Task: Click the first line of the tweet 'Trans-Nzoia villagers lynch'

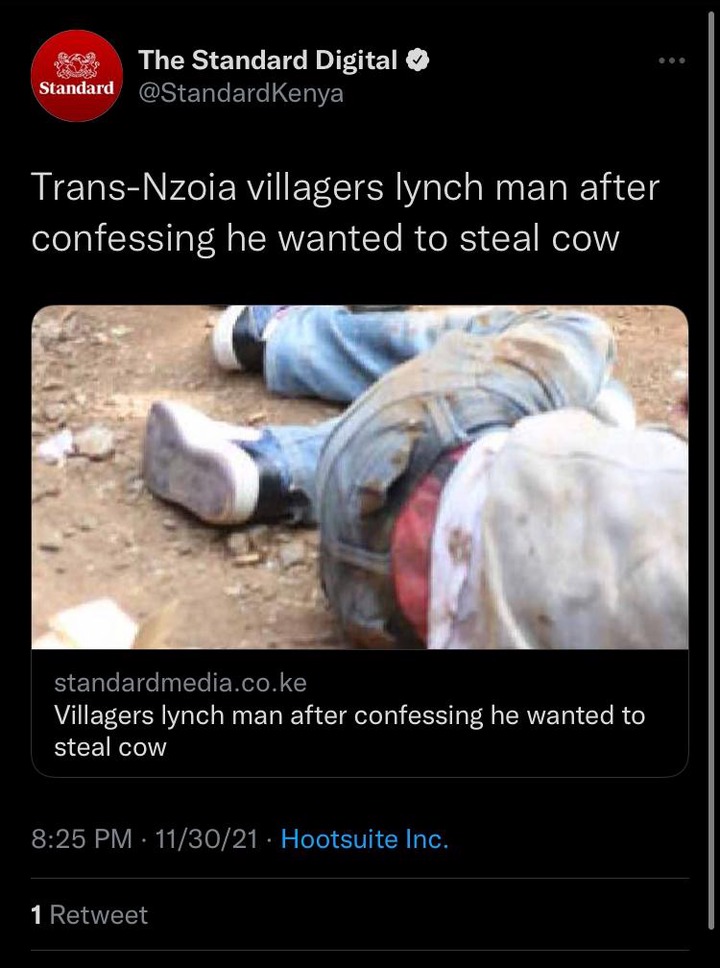Action: 345,187
